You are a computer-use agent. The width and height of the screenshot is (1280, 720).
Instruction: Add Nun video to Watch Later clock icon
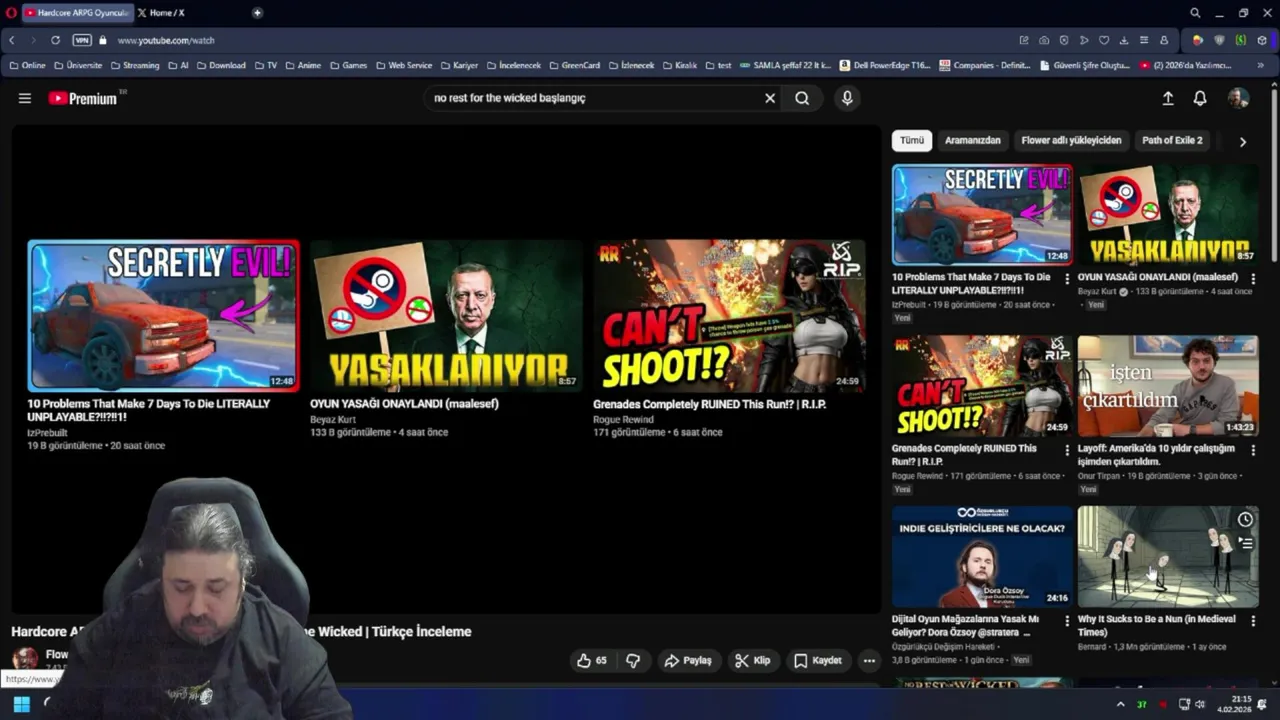(x=1245, y=520)
